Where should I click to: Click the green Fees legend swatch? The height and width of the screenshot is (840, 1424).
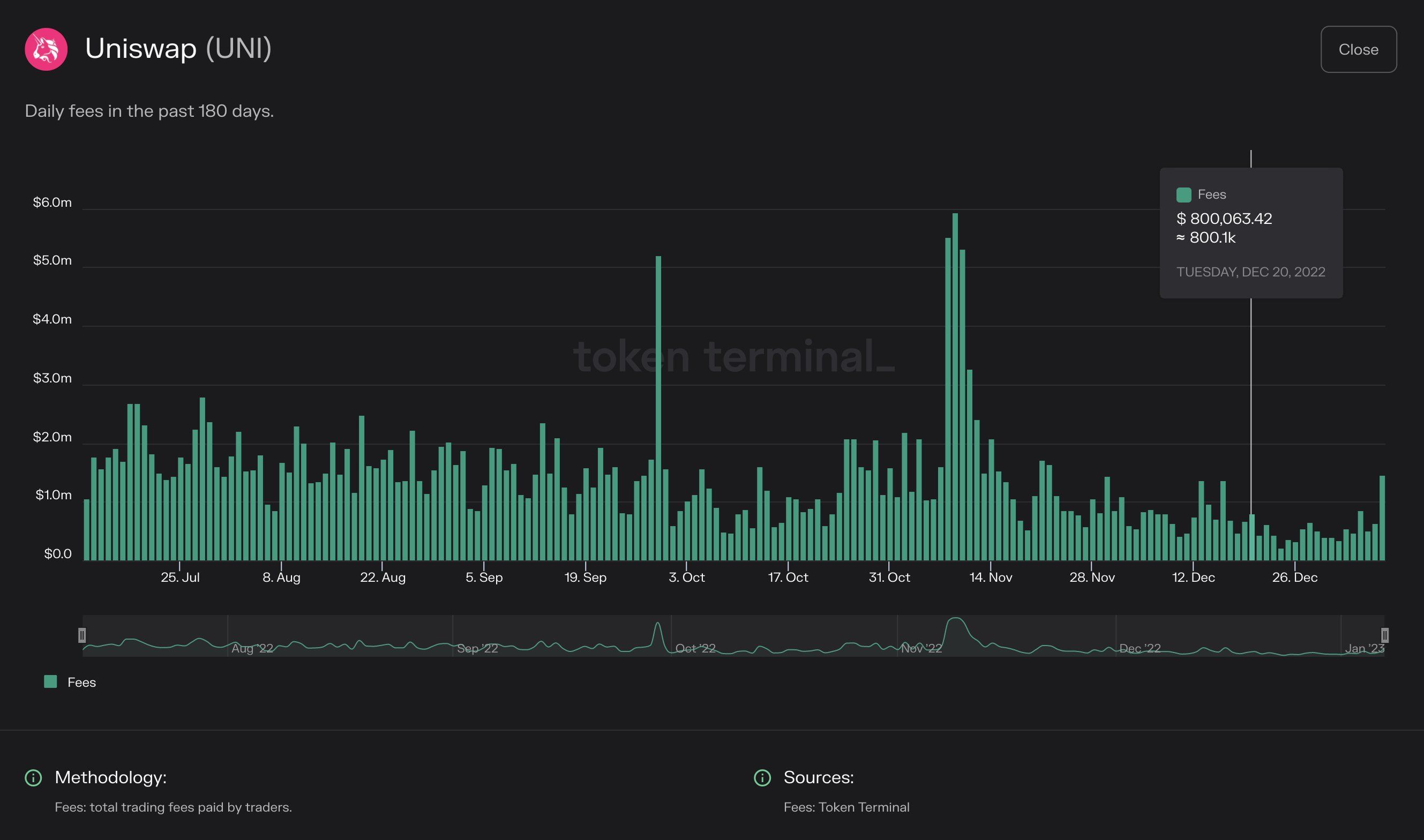pyautogui.click(x=50, y=681)
